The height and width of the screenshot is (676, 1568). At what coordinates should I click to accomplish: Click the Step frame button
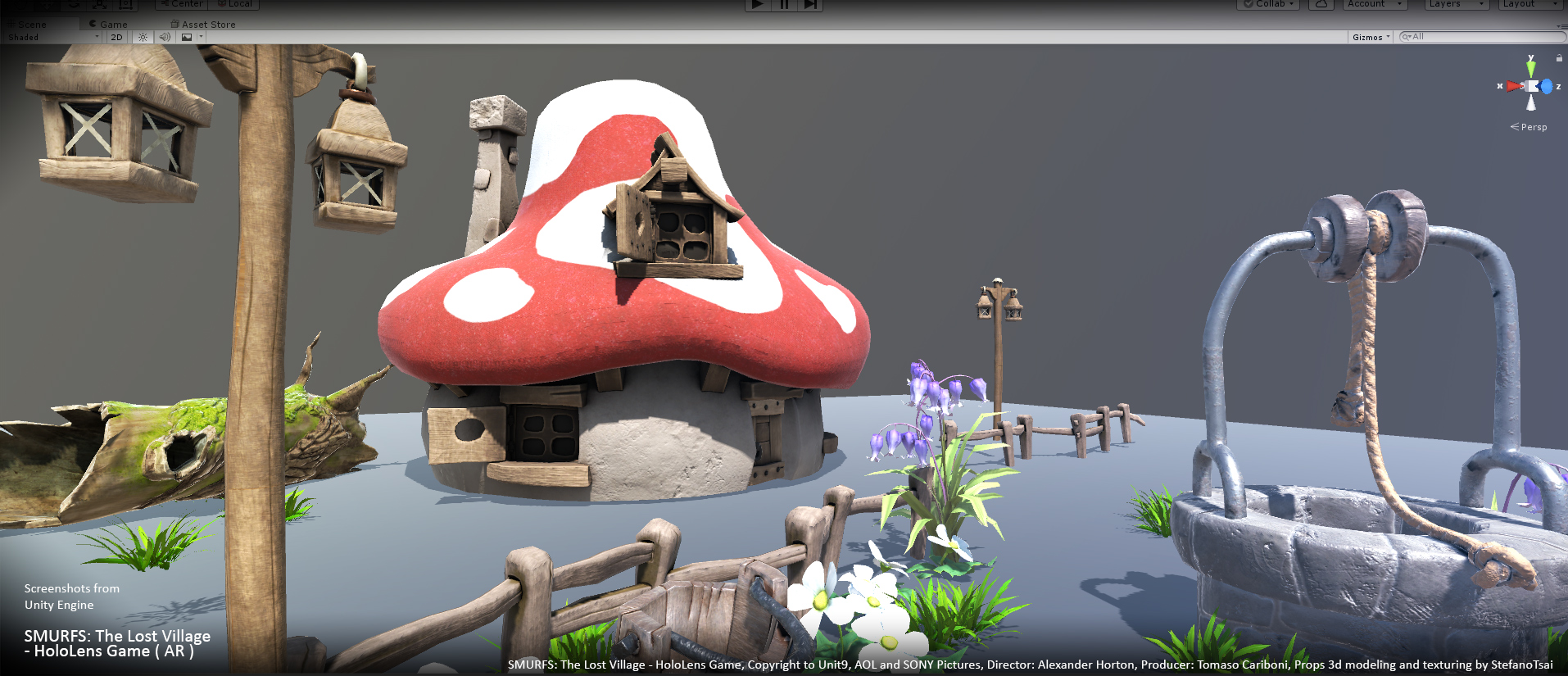810,4
